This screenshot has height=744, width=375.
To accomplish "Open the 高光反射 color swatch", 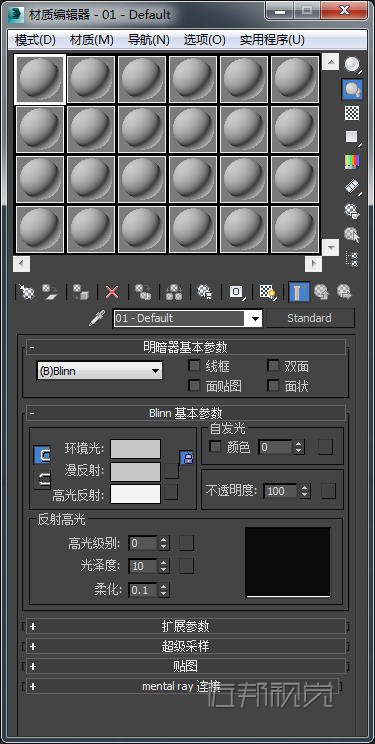I will click(x=135, y=494).
